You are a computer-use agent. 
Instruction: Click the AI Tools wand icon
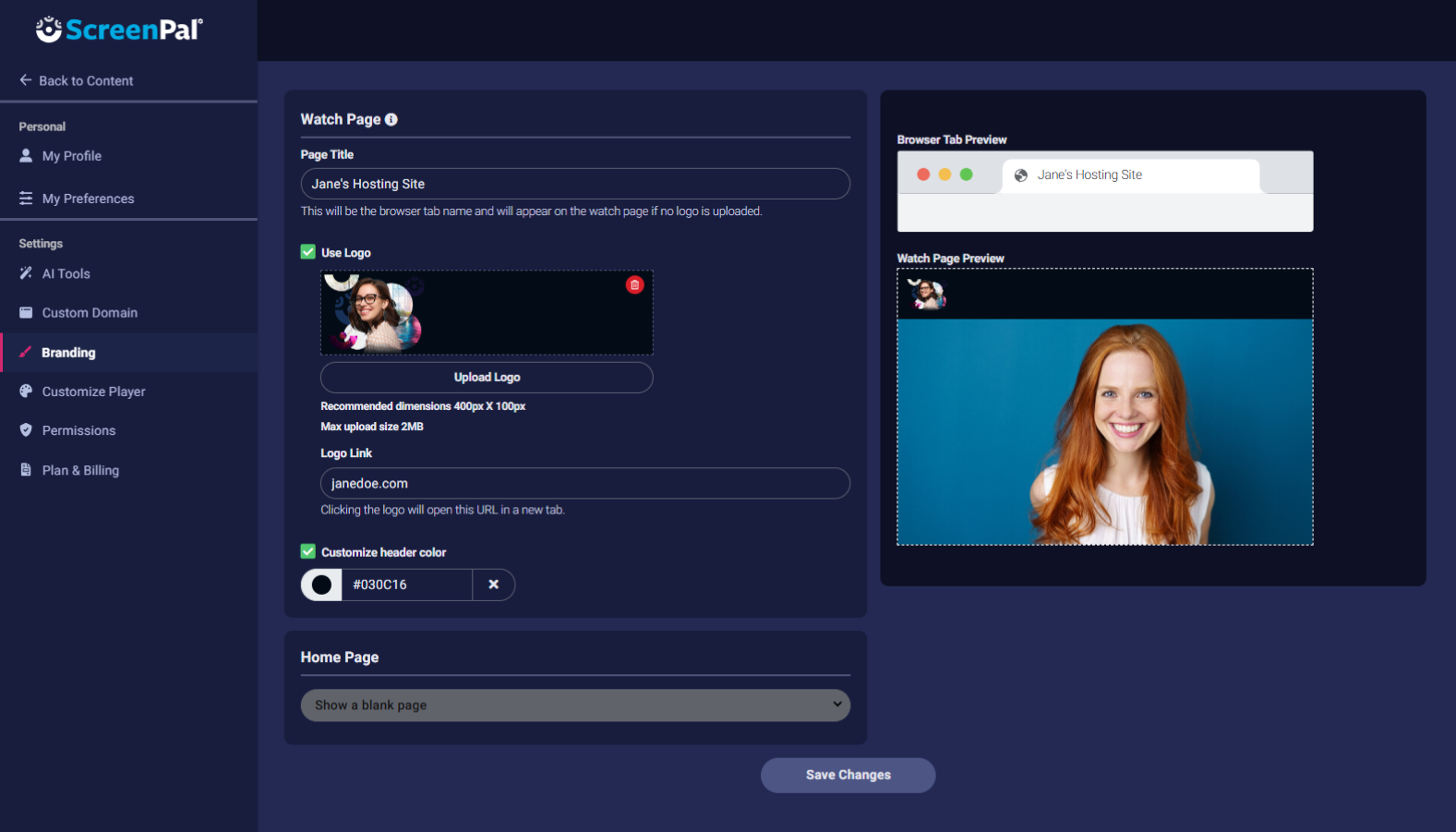[x=26, y=273]
